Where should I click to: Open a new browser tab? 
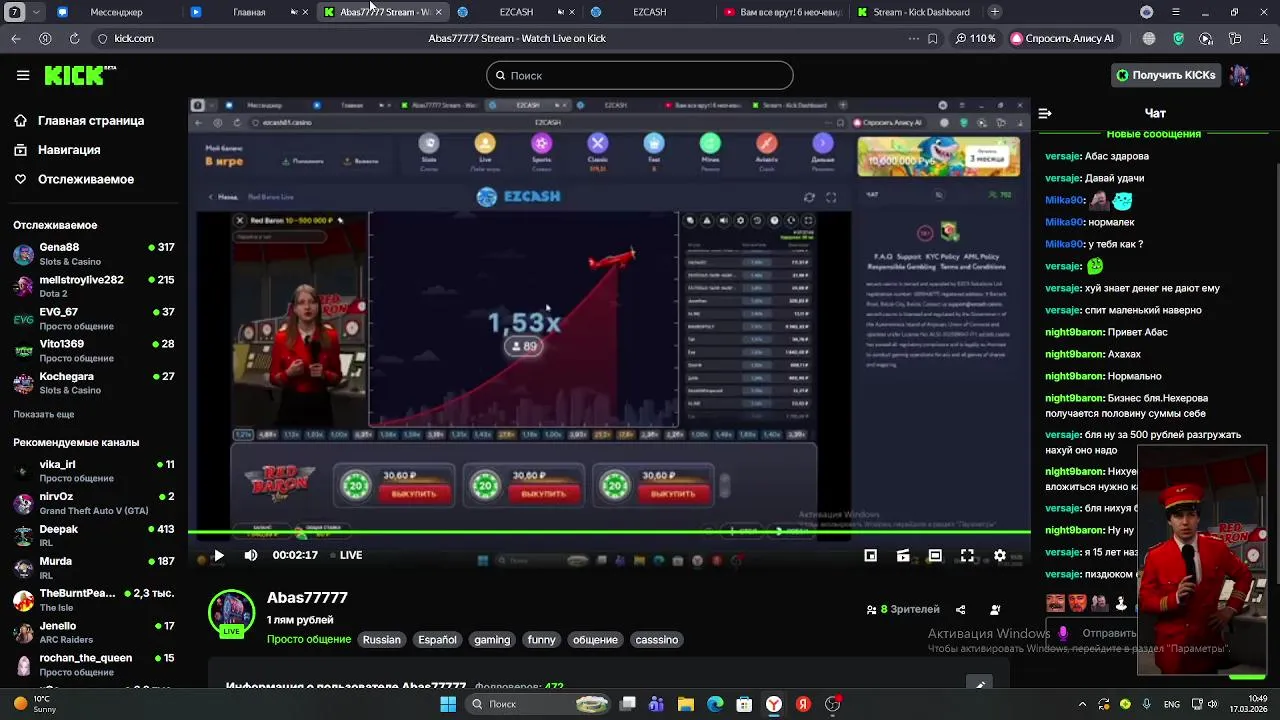click(x=995, y=12)
